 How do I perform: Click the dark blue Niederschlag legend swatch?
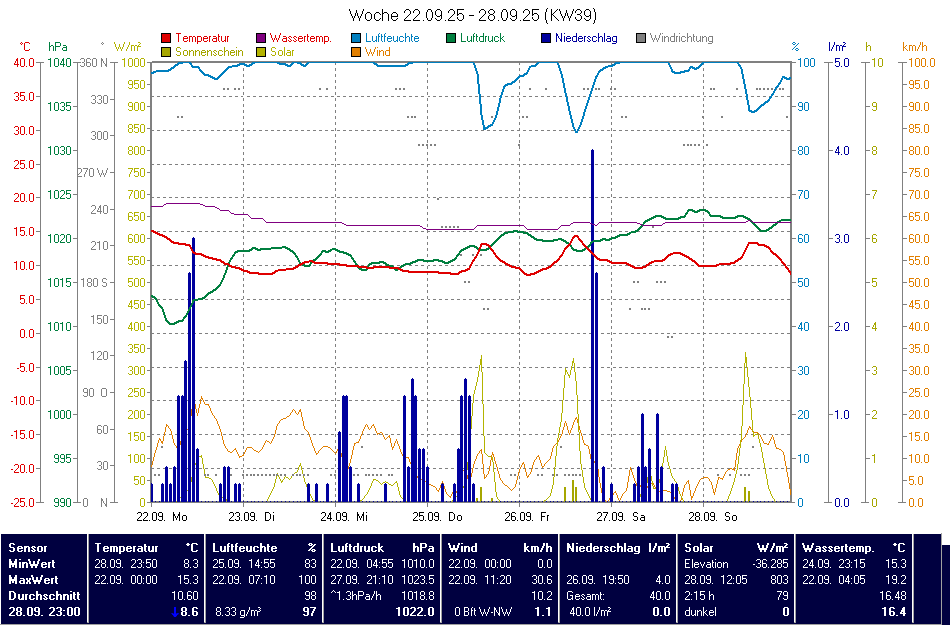point(546,38)
